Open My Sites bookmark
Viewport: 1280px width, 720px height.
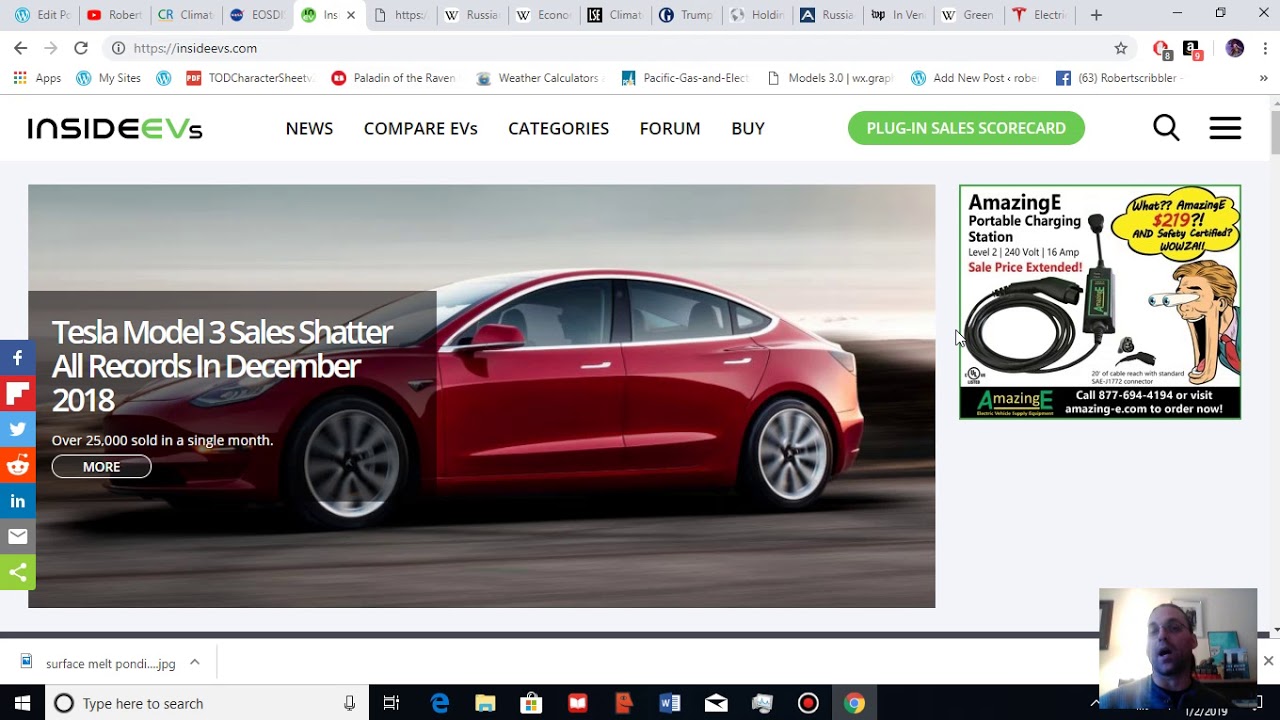[108, 78]
